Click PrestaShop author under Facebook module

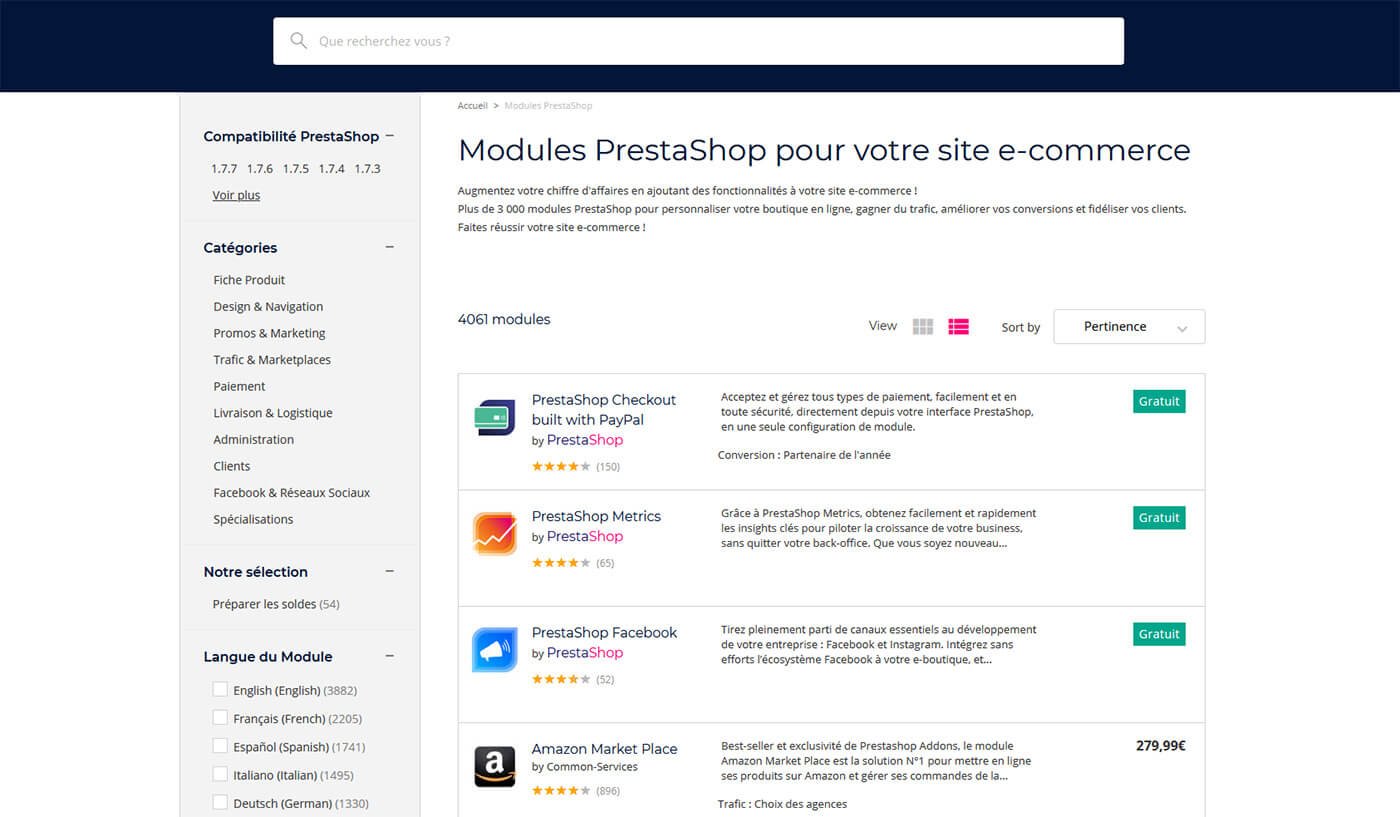tap(585, 653)
